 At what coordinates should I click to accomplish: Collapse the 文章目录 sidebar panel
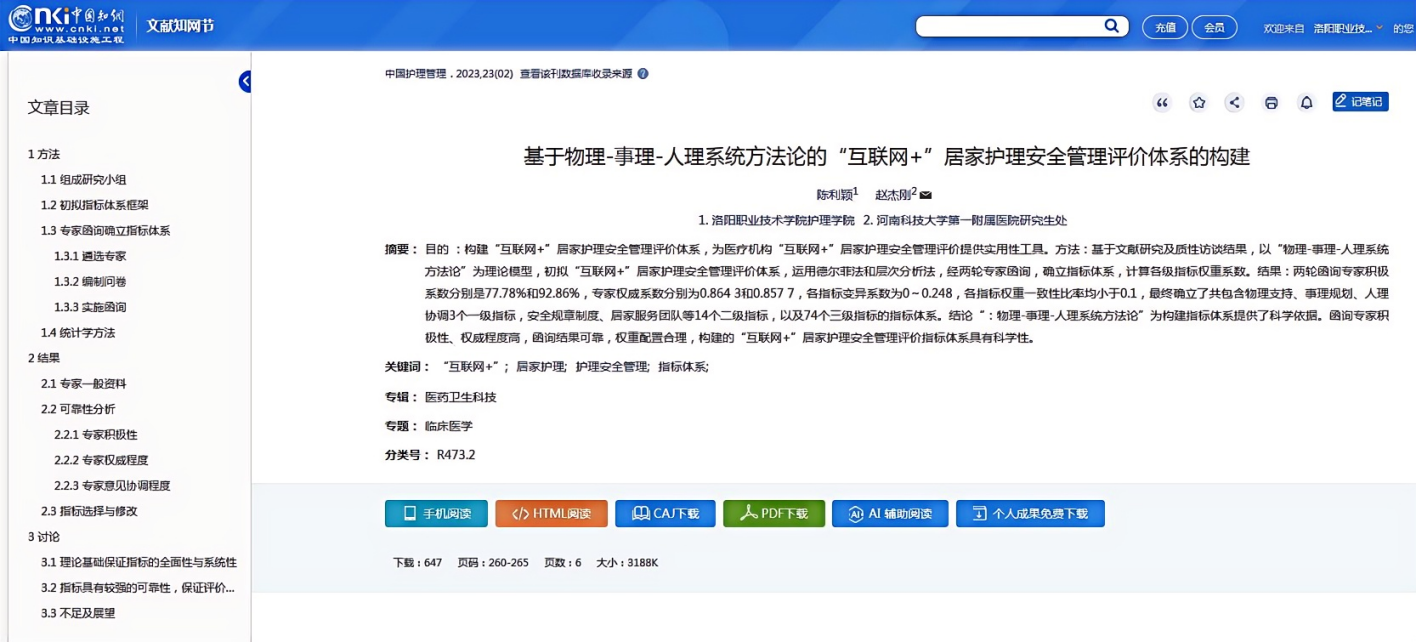[245, 82]
